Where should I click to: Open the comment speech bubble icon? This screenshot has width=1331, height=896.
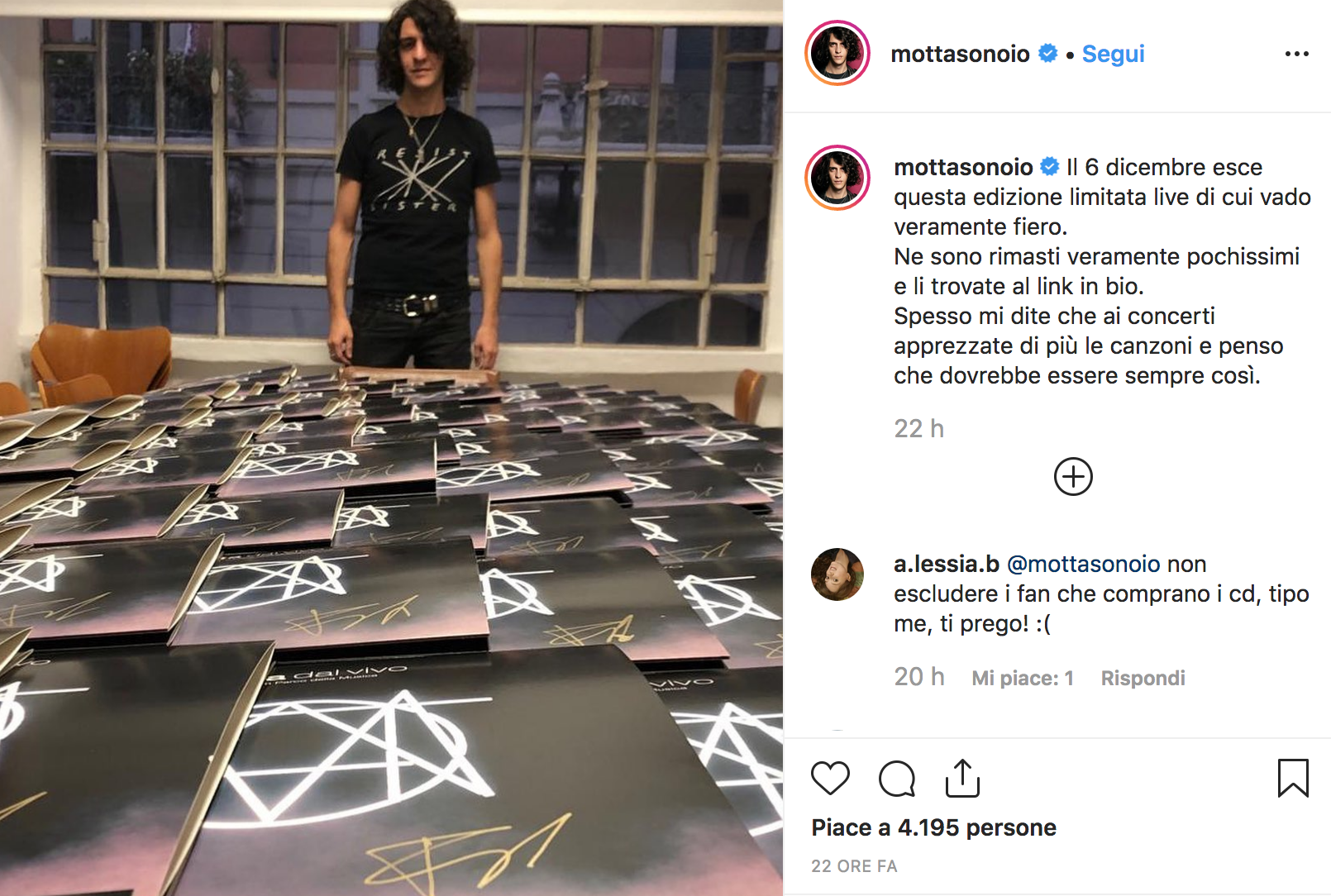(897, 779)
